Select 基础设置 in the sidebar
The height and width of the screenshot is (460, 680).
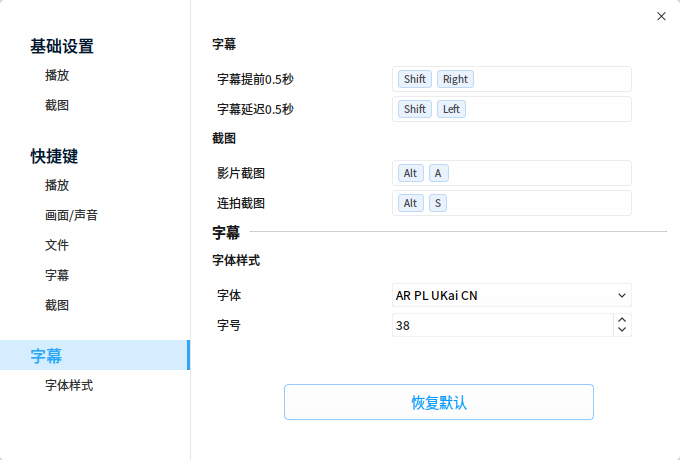(62, 46)
